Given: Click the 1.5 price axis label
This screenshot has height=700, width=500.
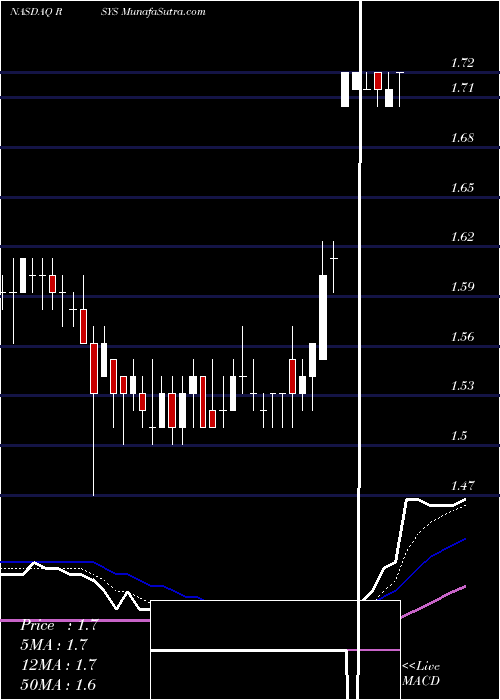Looking at the screenshot, I should [x=459, y=436].
